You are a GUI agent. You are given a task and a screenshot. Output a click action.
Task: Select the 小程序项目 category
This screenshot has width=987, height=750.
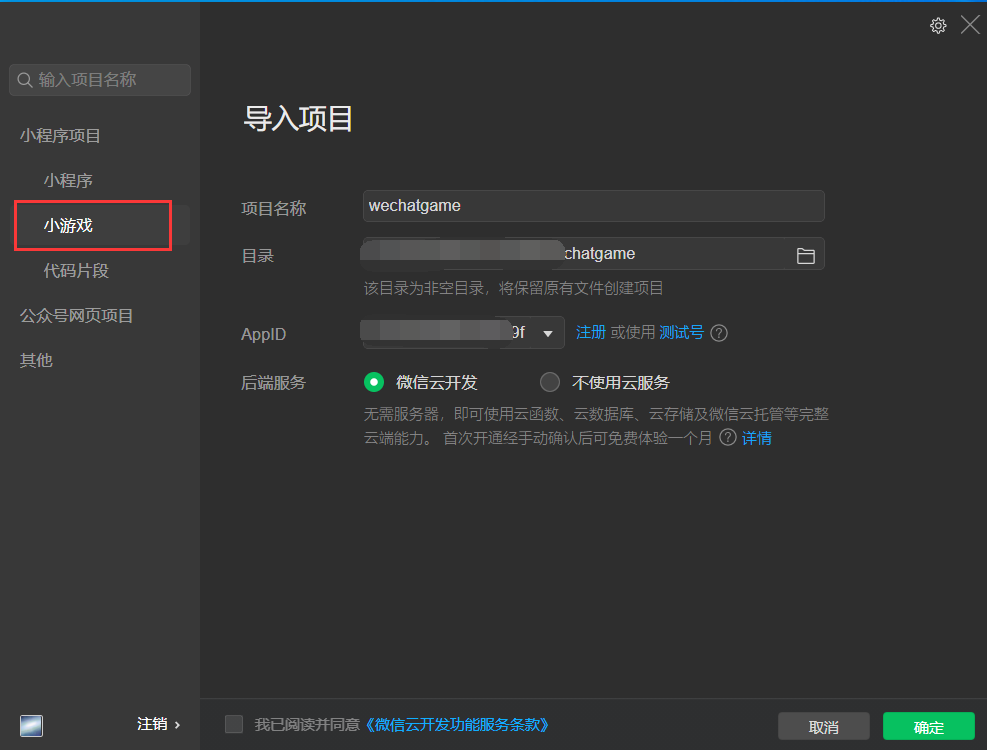(60, 135)
